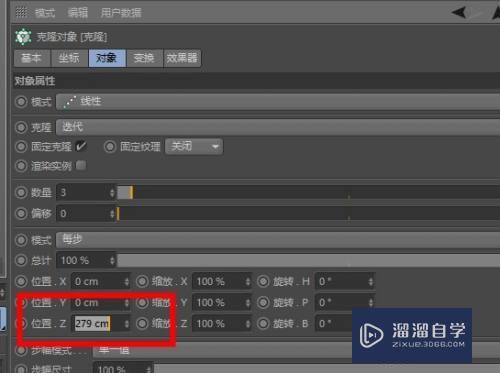Click the 总计 slider bar

[x=309, y=260]
